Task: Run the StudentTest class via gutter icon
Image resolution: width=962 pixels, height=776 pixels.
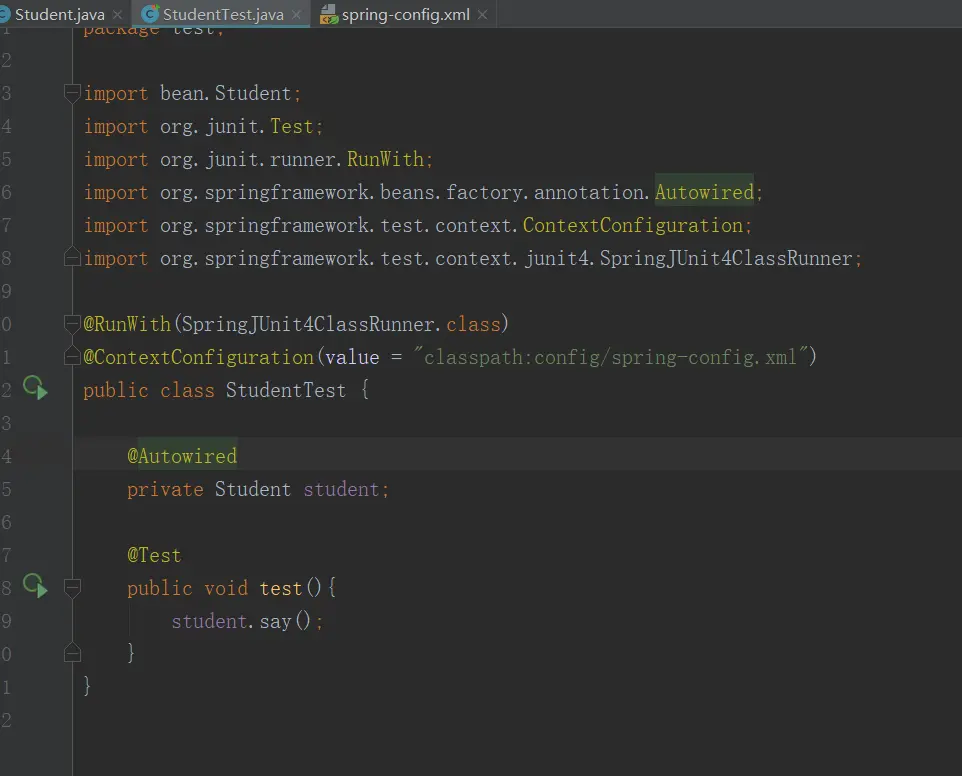Action: pos(35,388)
